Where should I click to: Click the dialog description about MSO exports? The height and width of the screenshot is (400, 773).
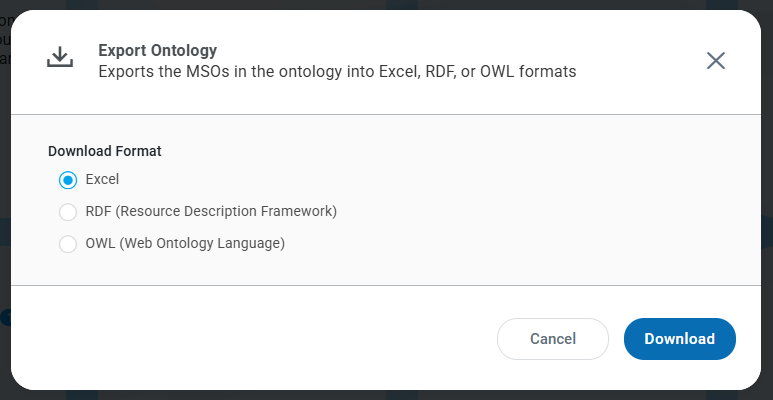point(337,72)
